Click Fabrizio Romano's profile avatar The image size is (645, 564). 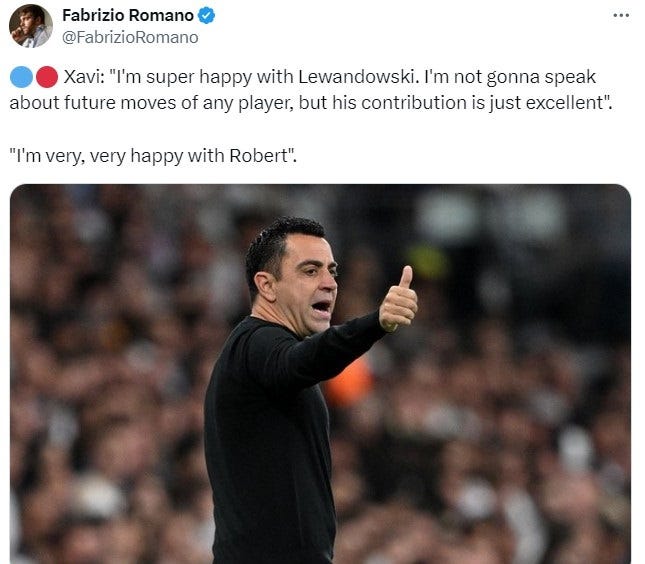(x=31, y=26)
